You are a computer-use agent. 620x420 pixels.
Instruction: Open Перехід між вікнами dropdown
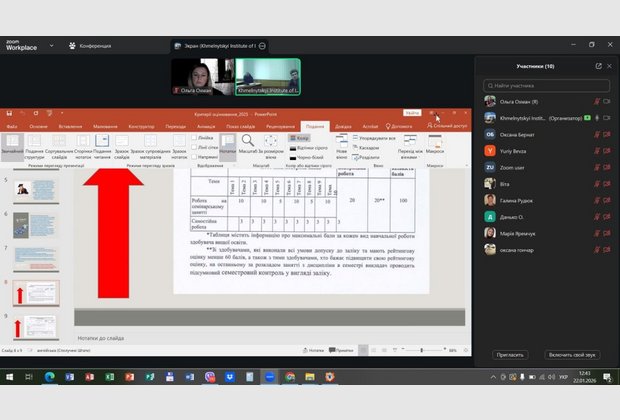click(x=410, y=147)
